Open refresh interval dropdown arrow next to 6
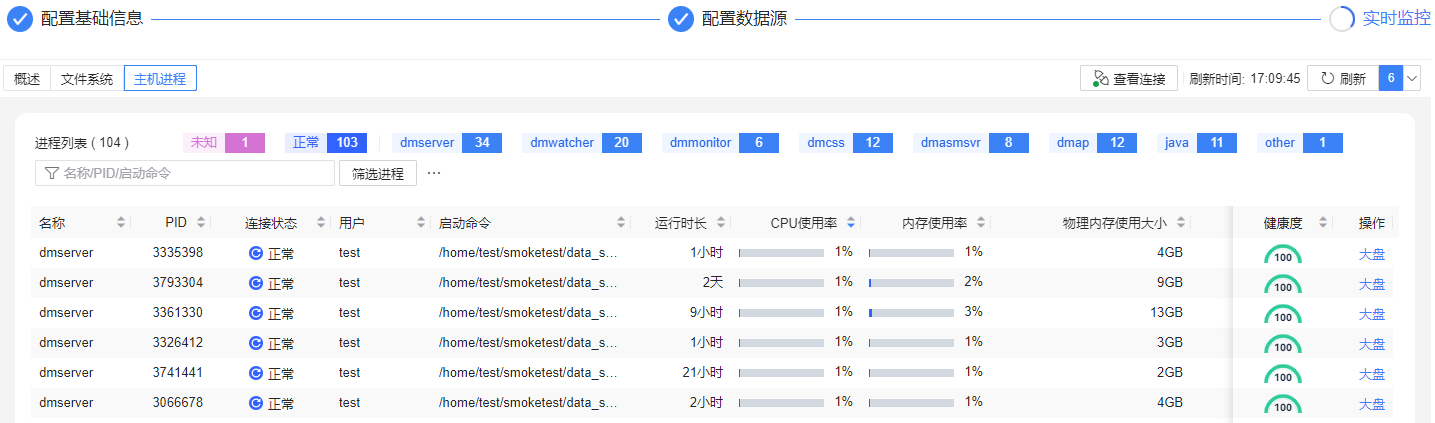1435x423 pixels. [x=1412, y=78]
